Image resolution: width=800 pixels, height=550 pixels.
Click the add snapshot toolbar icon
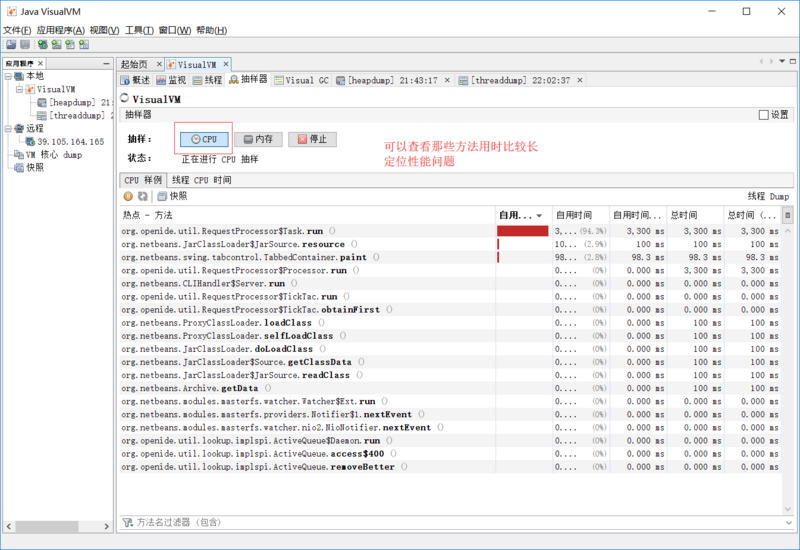tap(84, 44)
